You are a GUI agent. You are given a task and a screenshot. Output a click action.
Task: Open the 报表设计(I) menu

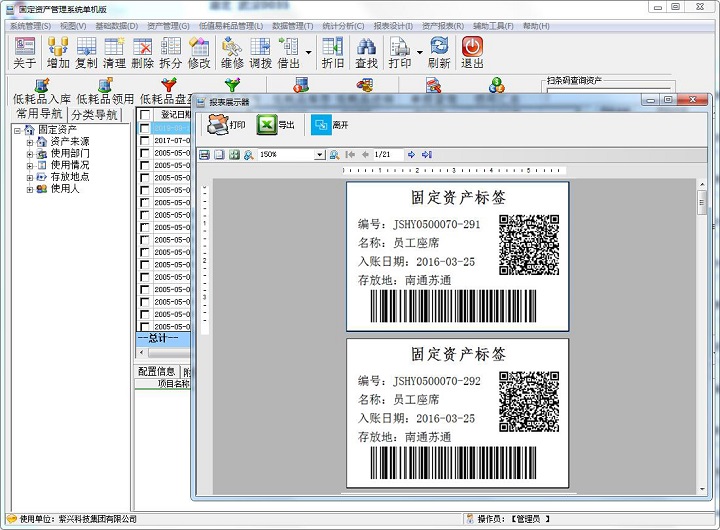pyautogui.click(x=393, y=26)
